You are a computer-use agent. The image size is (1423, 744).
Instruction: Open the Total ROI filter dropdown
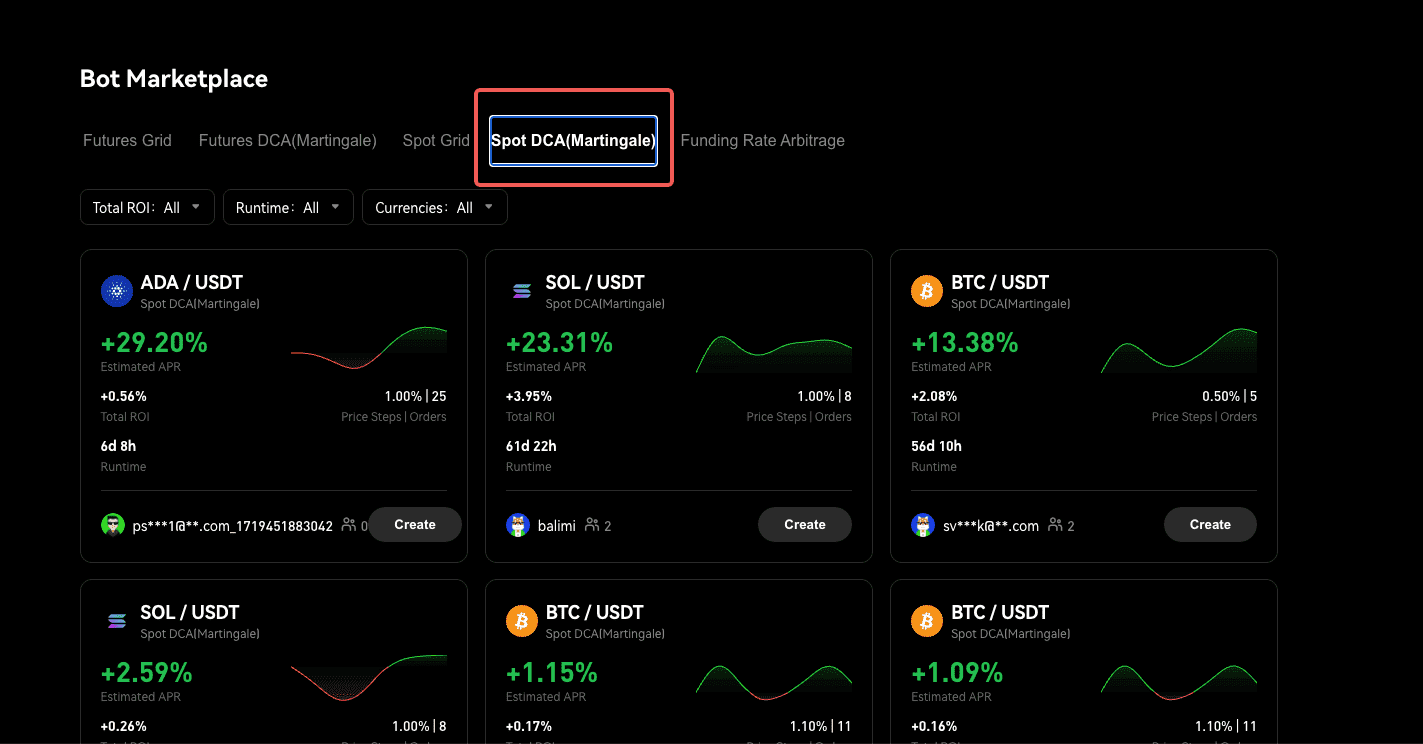[147, 208]
